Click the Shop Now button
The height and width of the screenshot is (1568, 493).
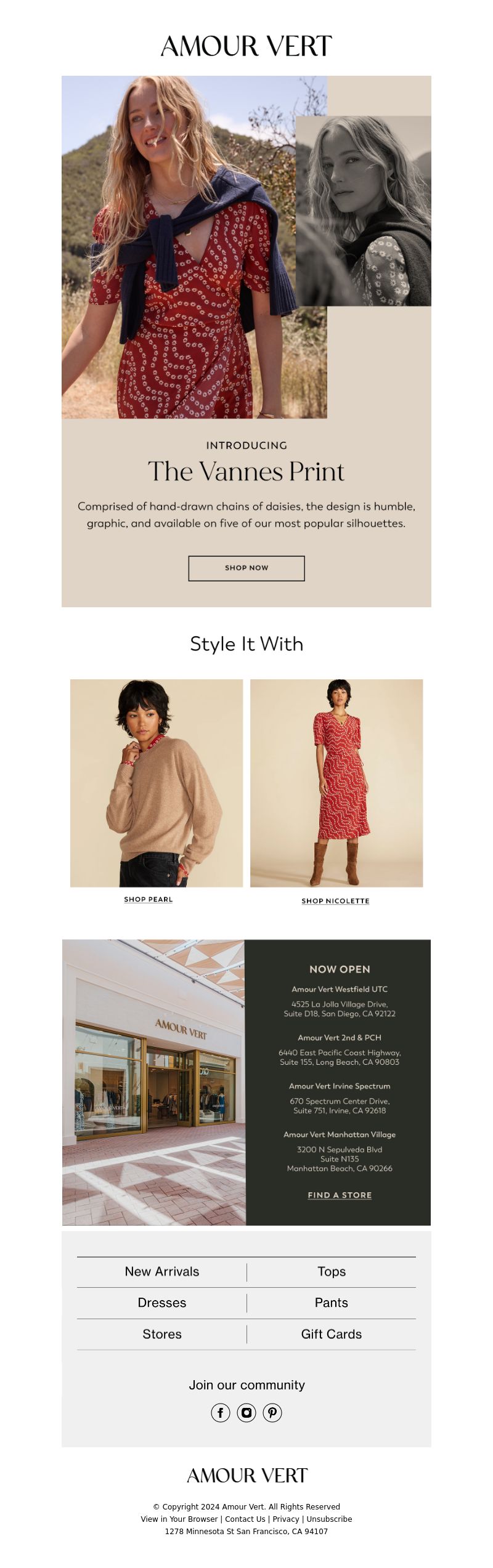(x=246, y=568)
